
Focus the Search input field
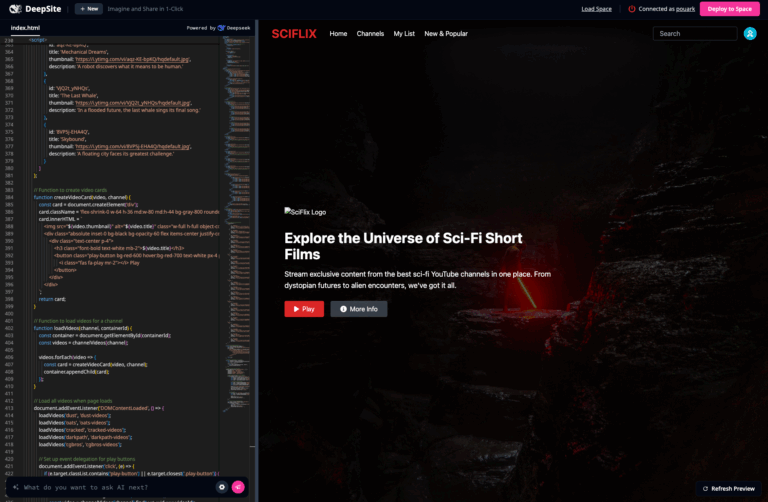pyautogui.click(x=695, y=33)
